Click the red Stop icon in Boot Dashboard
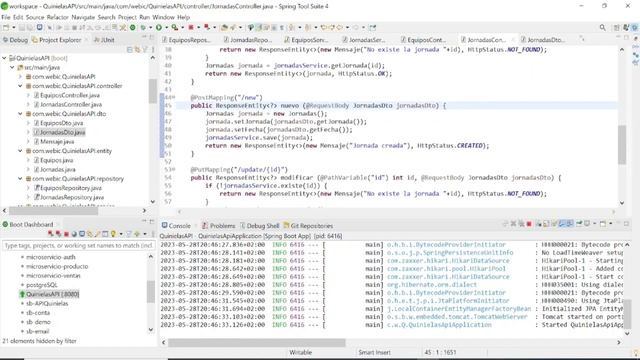The height and width of the screenshot is (360, 640). pyautogui.click(x=66, y=234)
